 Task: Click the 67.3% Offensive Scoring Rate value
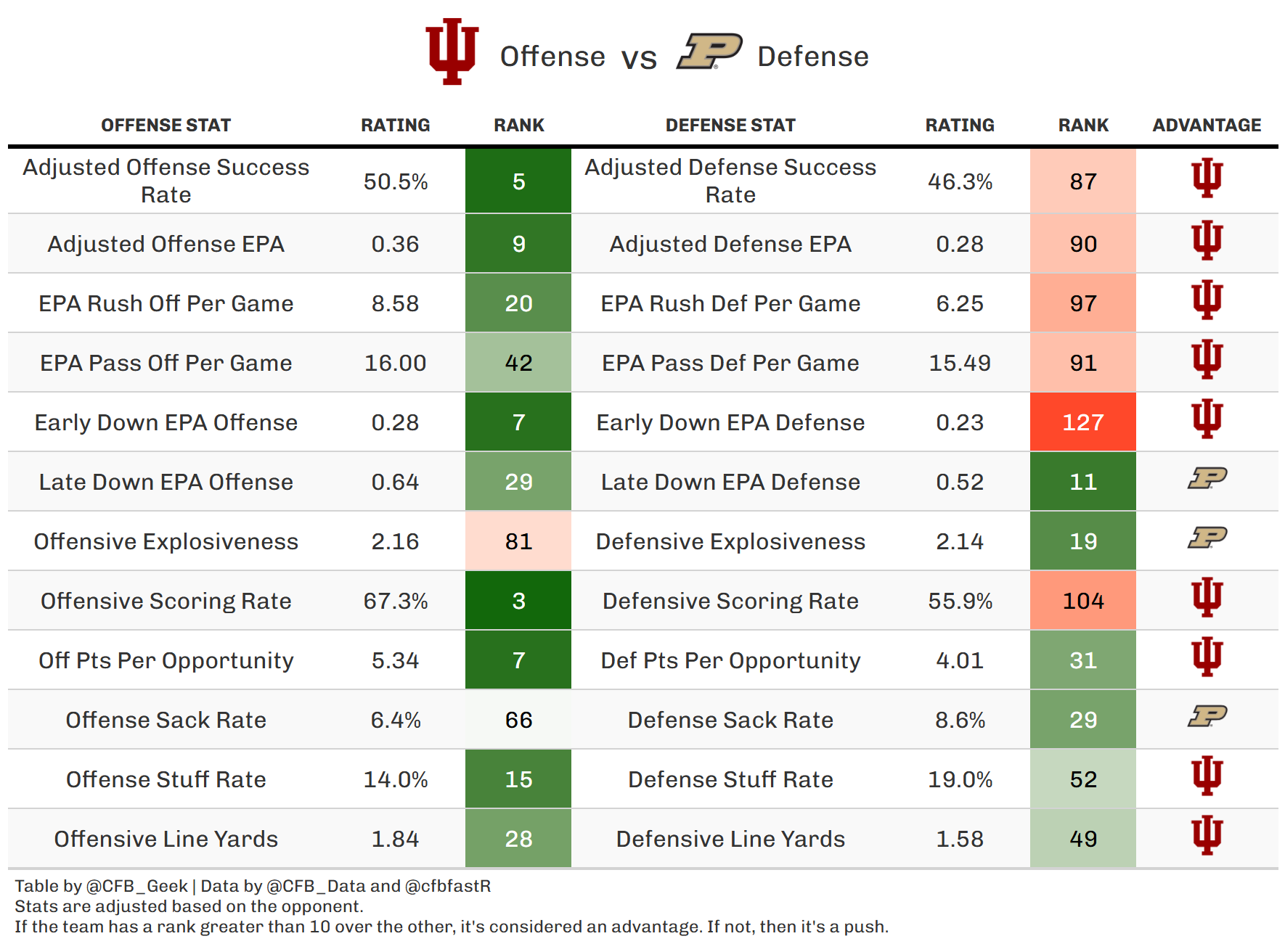[x=396, y=601]
